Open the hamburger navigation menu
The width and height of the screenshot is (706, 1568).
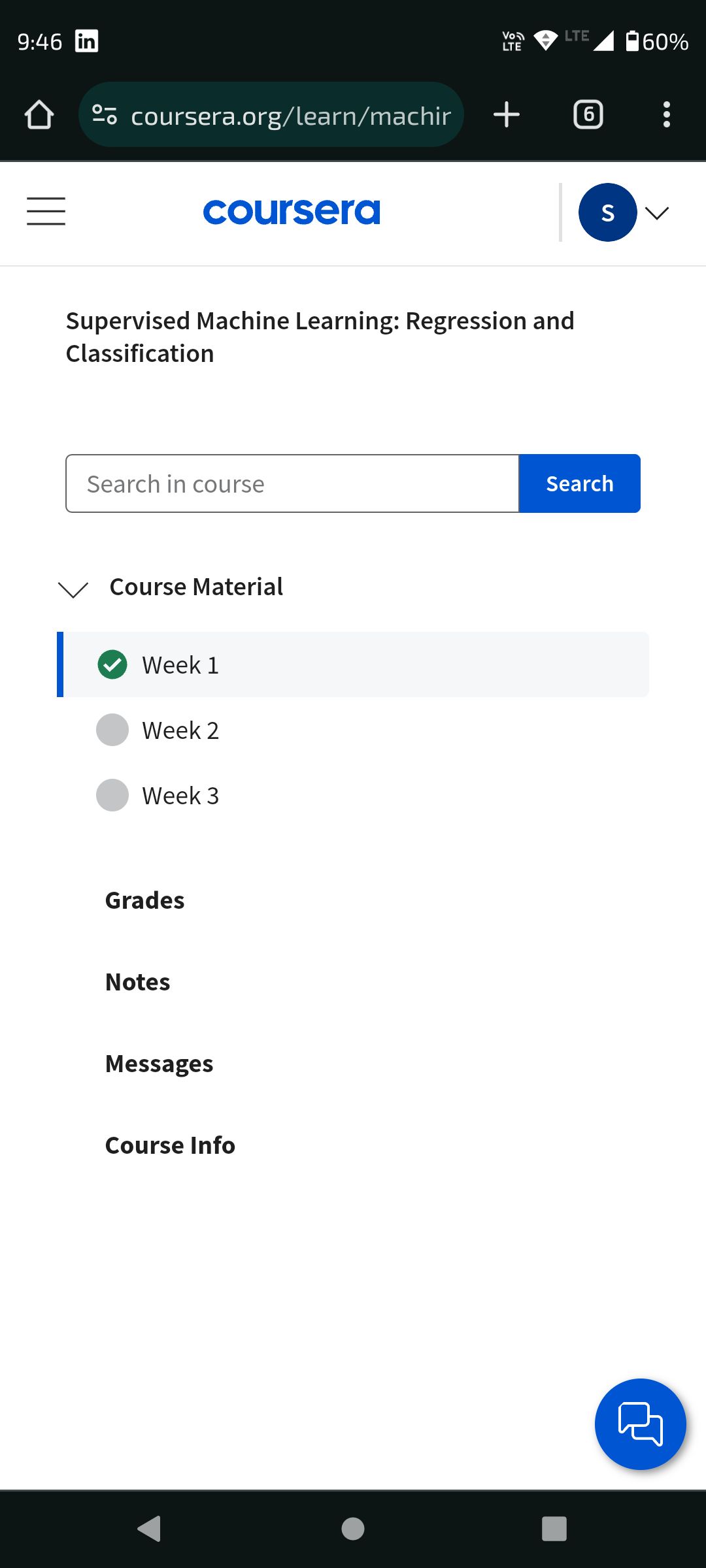(x=46, y=212)
